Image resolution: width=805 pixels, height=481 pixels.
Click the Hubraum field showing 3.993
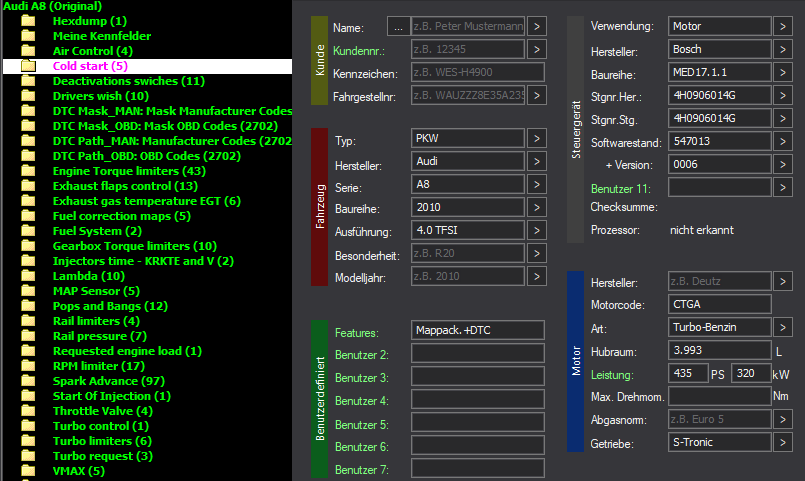(720, 350)
